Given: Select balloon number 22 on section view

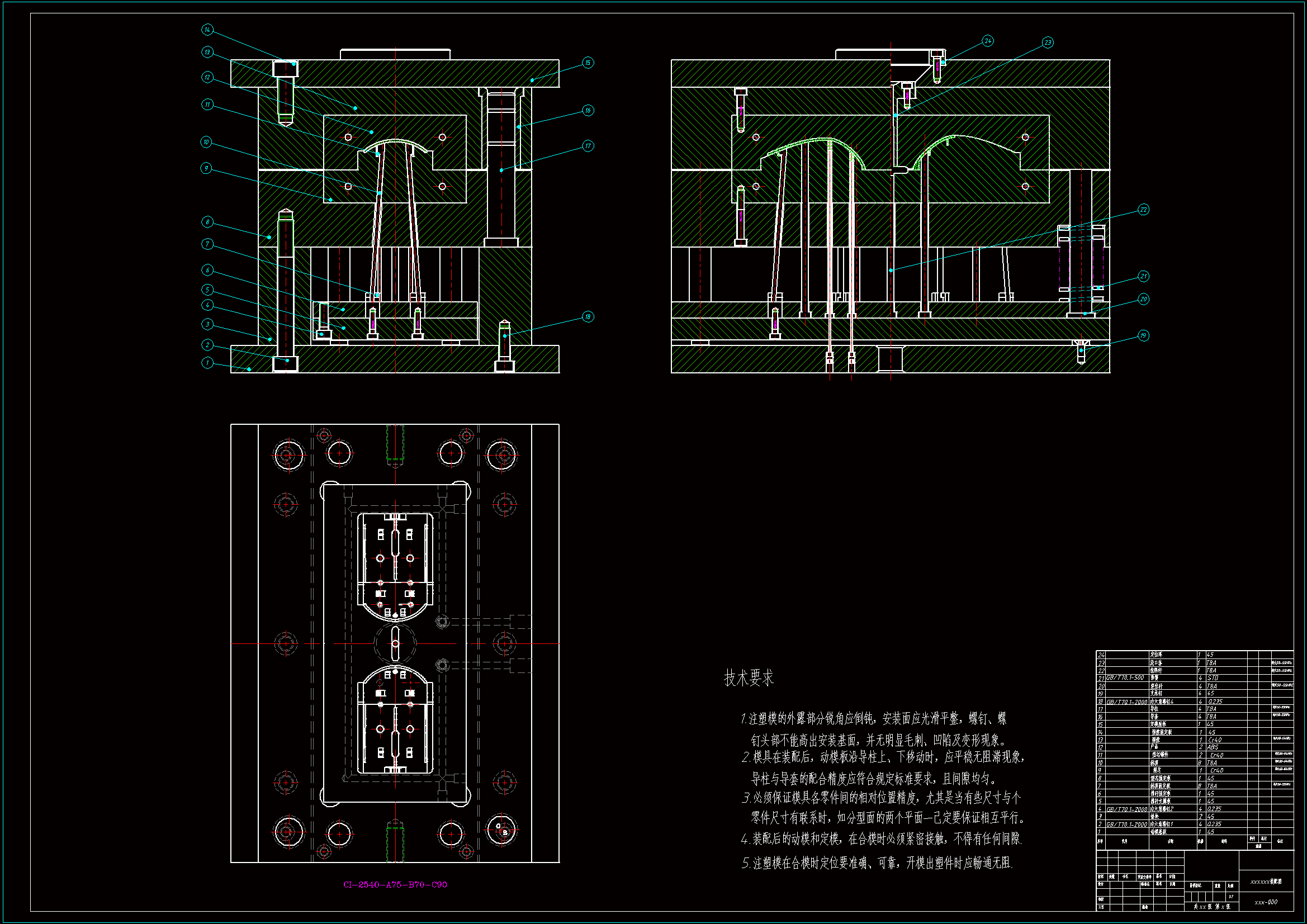Looking at the screenshot, I should [x=1143, y=210].
